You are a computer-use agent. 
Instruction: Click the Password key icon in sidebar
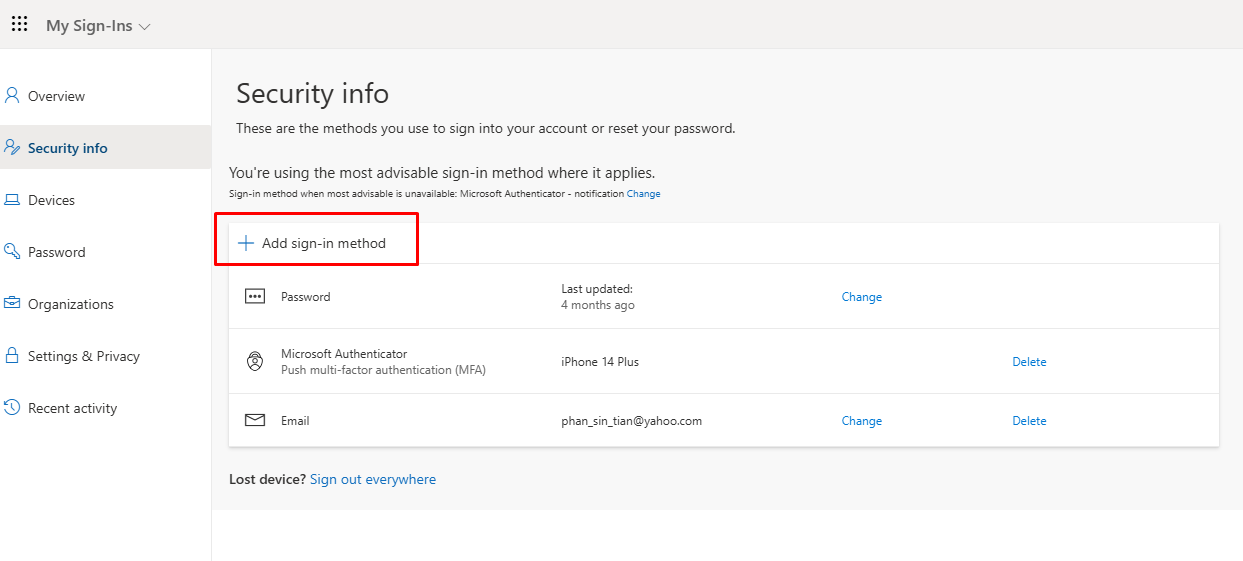[x=12, y=252]
